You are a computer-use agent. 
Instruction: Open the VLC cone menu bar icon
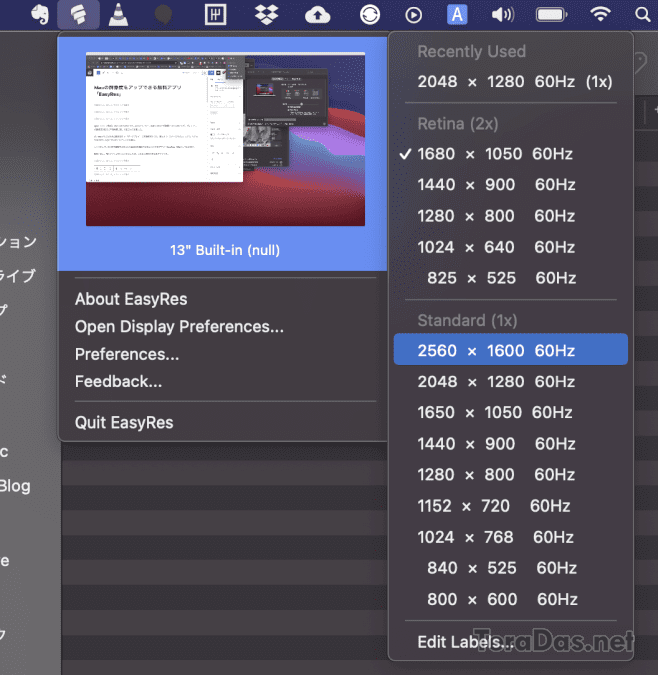118,15
